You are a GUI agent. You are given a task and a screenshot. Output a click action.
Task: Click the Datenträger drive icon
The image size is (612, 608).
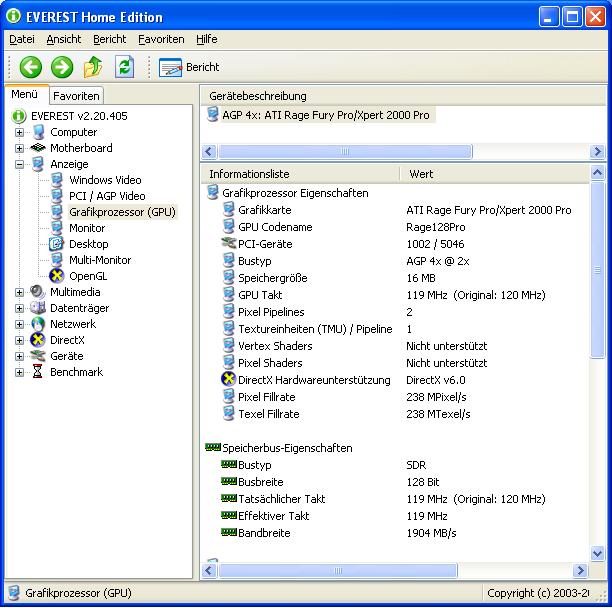pos(38,308)
